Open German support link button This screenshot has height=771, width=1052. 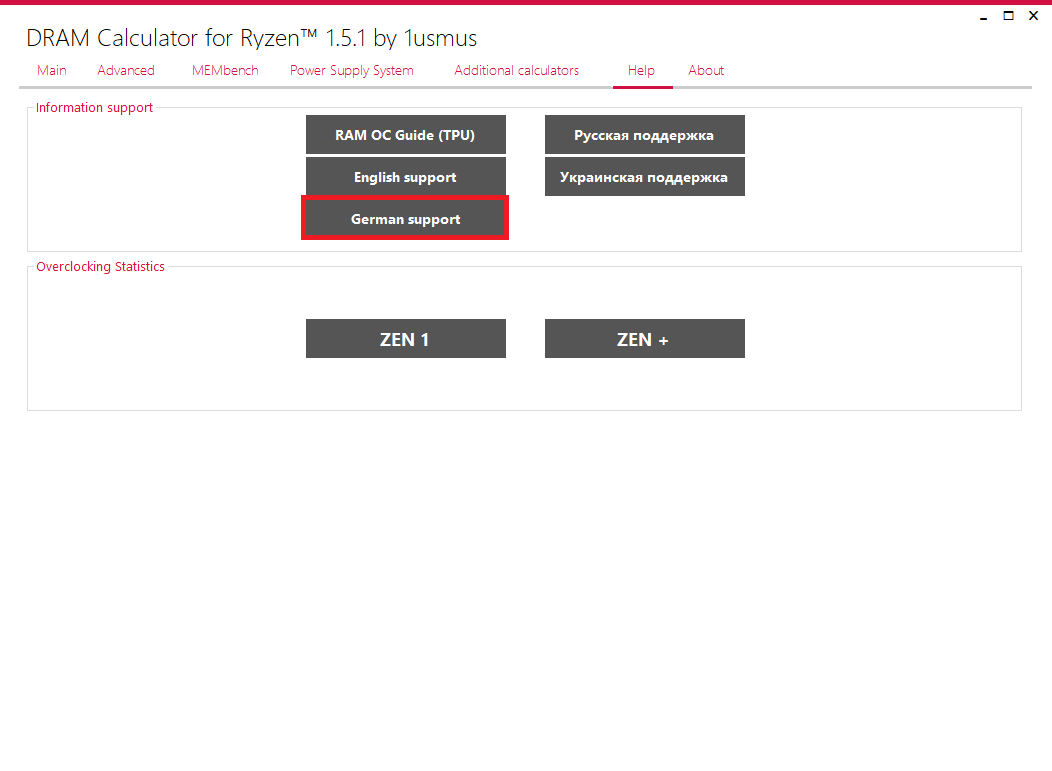tap(405, 218)
